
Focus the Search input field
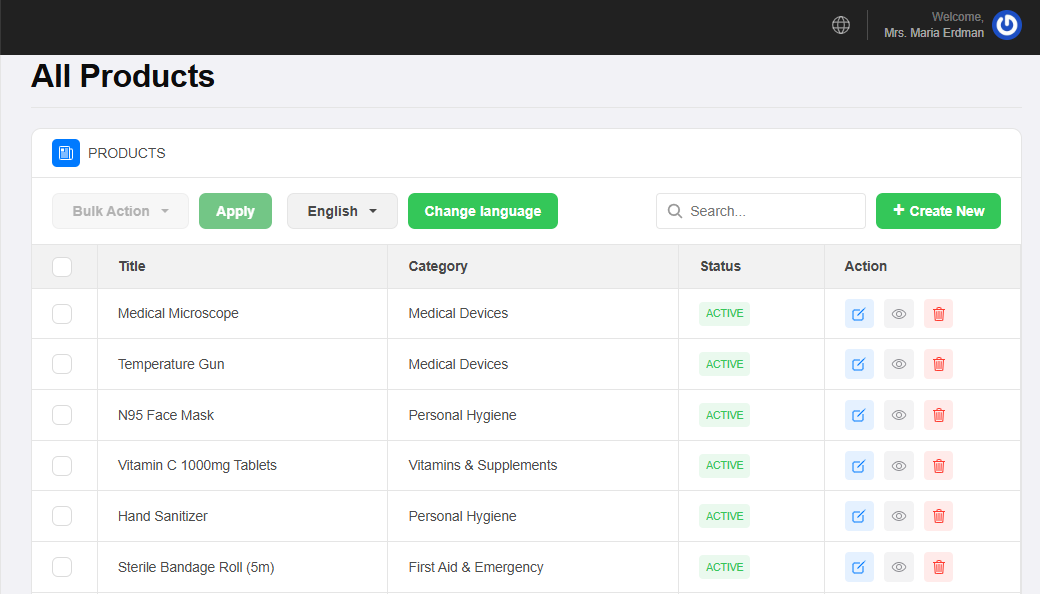click(770, 211)
